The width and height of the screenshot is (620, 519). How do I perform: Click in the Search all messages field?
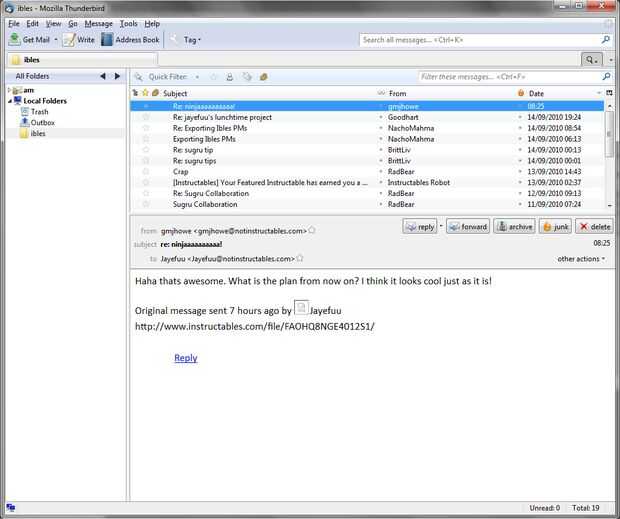tap(480, 40)
